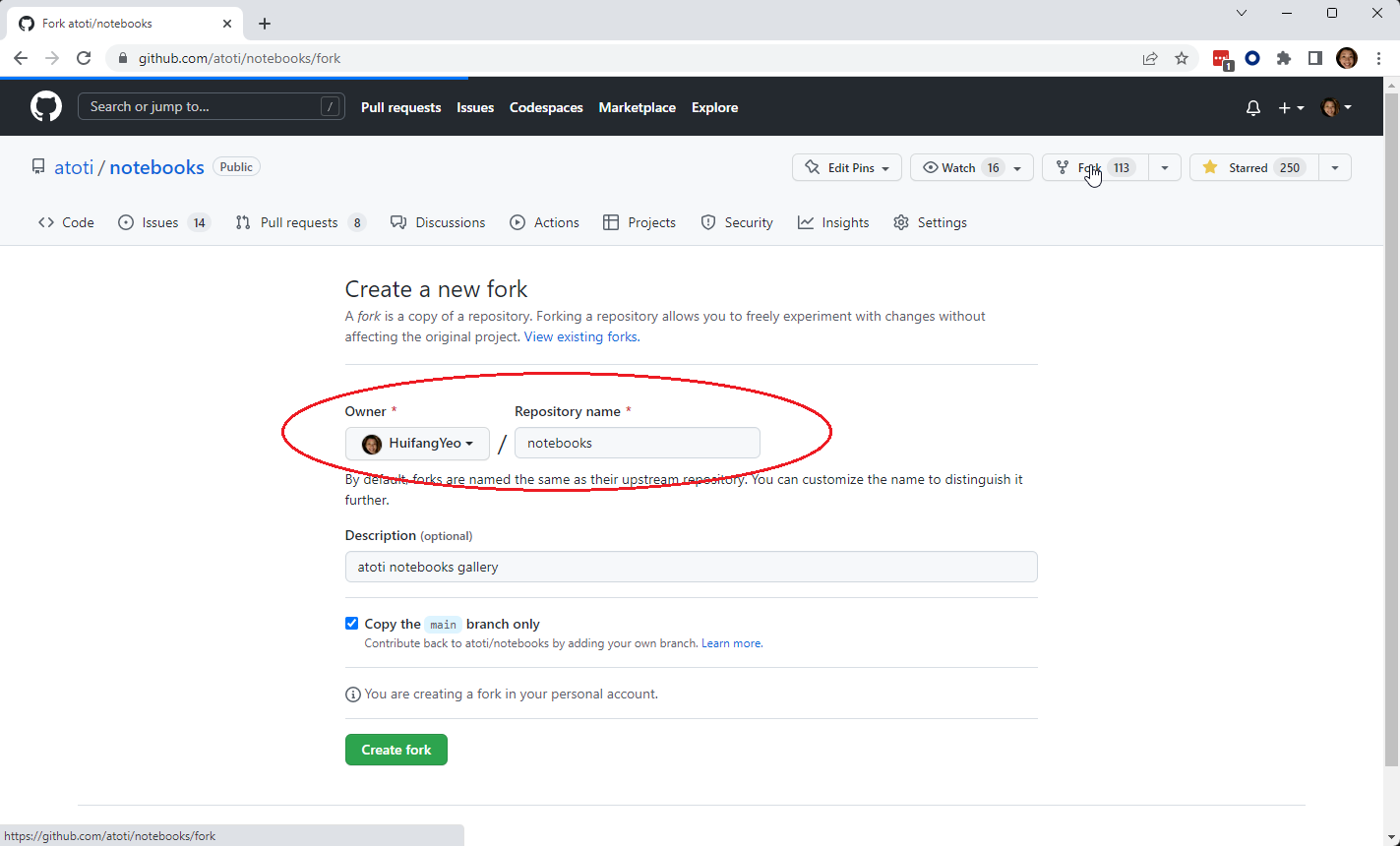Click the repository book icon beside atoti
The height and width of the screenshot is (846, 1400).
tap(38, 166)
